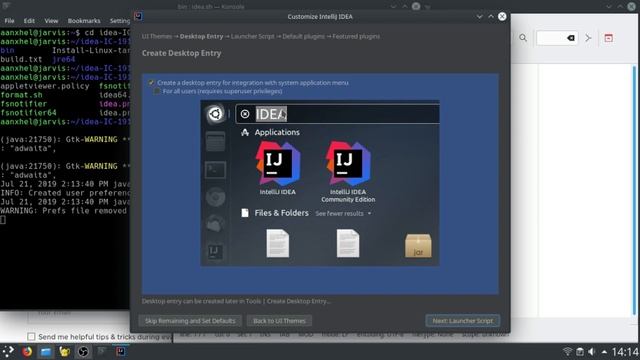Click Desktop Entry in the wizard breadcrumb
This screenshot has height=360, width=640.
[202, 36]
